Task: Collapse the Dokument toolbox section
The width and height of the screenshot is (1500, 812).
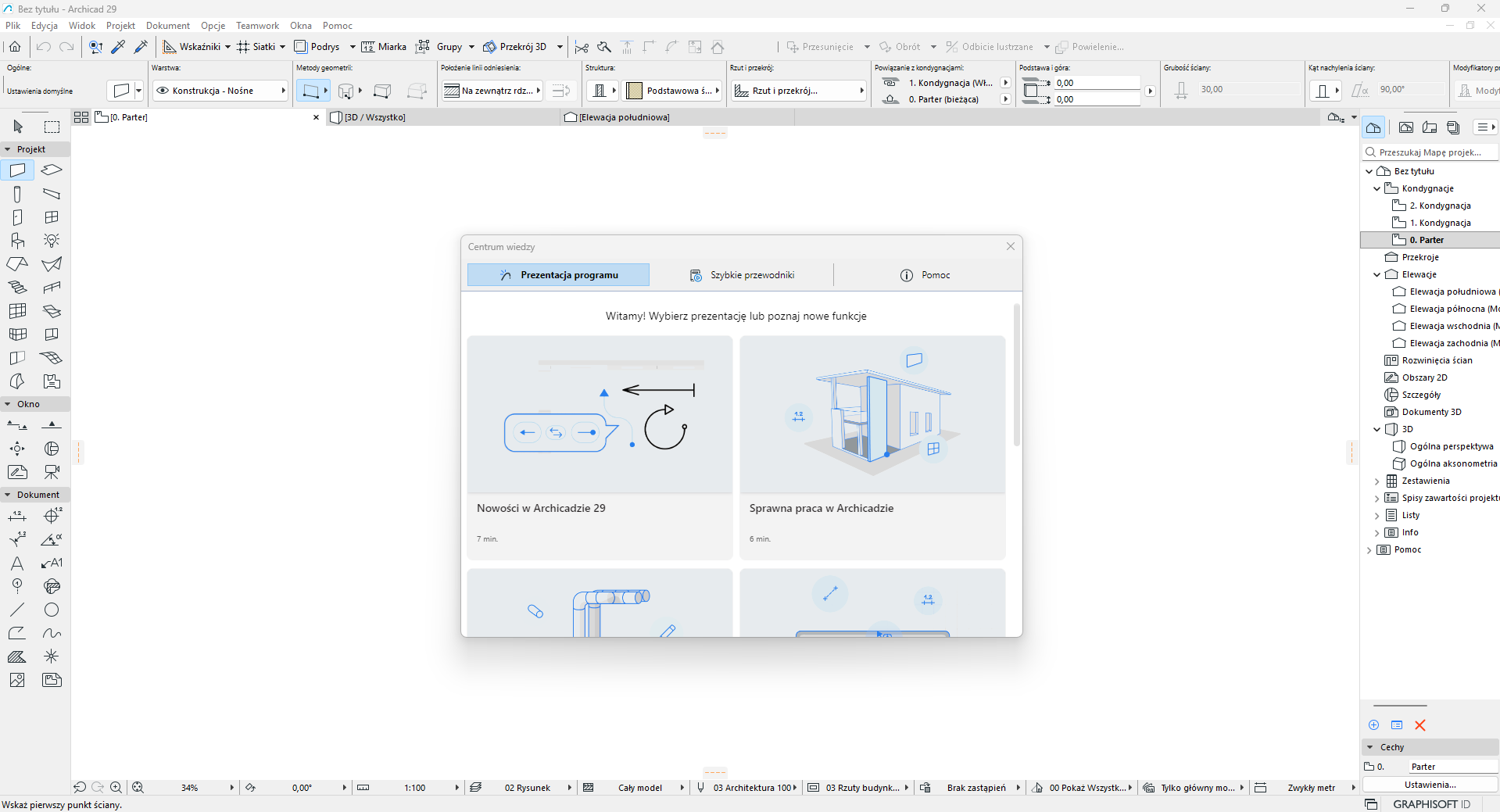Action: (8, 495)
